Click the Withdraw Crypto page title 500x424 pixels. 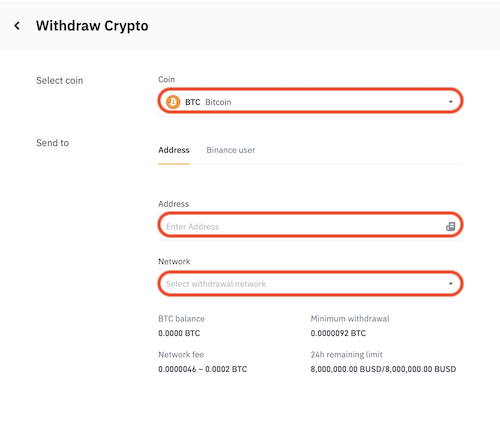[92, 26]
